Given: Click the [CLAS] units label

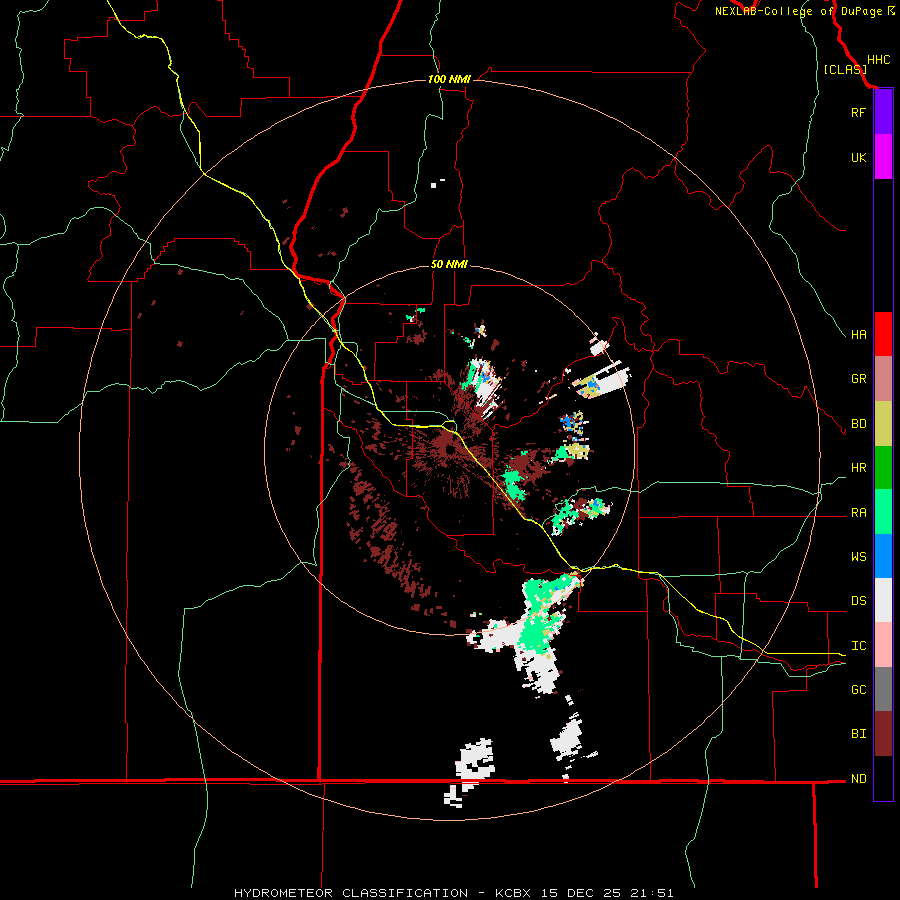Looking at the screenshot, I should tap(845, 70).
